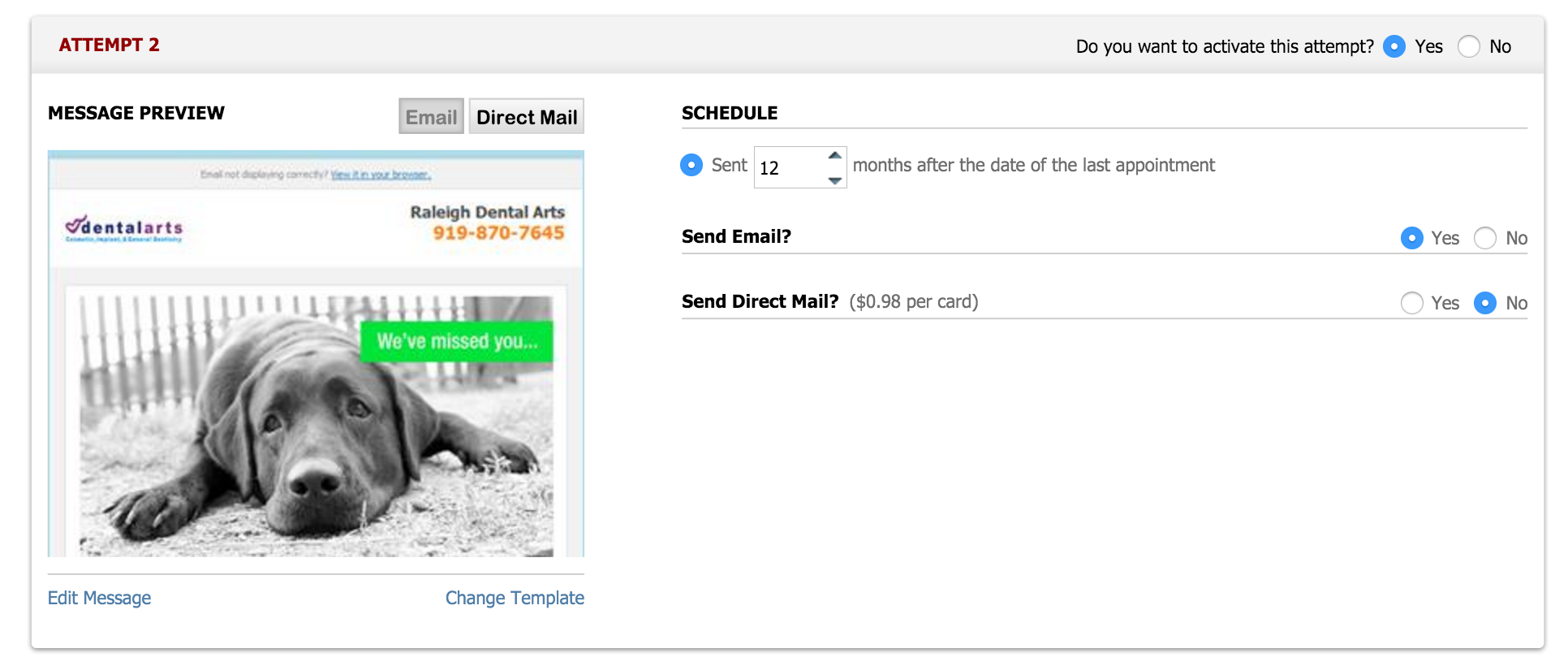Click the green "We've missed you..." banner
The height and width of the screenshot is (666, 1568).
(456, 341)
